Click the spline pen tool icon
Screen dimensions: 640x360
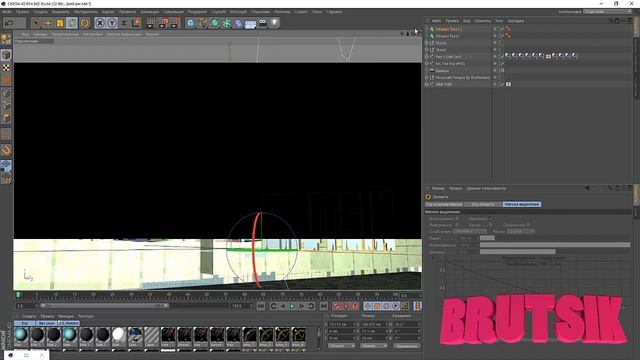pyautogui.click(x=203, y=23)
